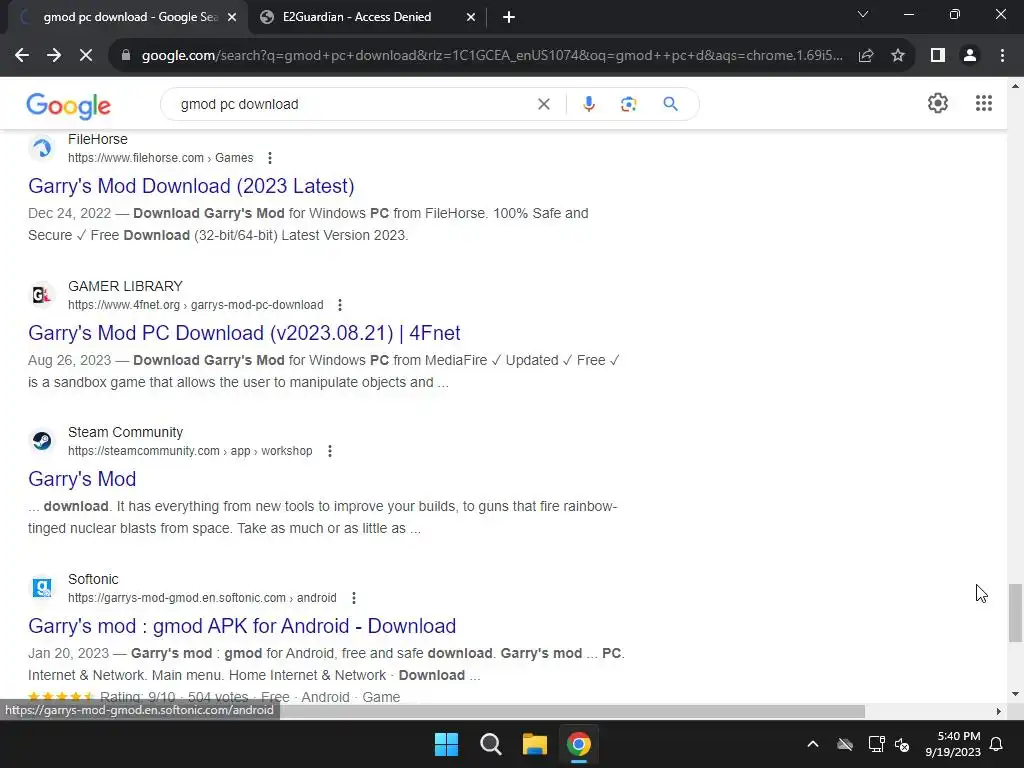Open more options for FileHorse result
The image size is (1024, 768).
pyautogui.click(x=270, y=158)
